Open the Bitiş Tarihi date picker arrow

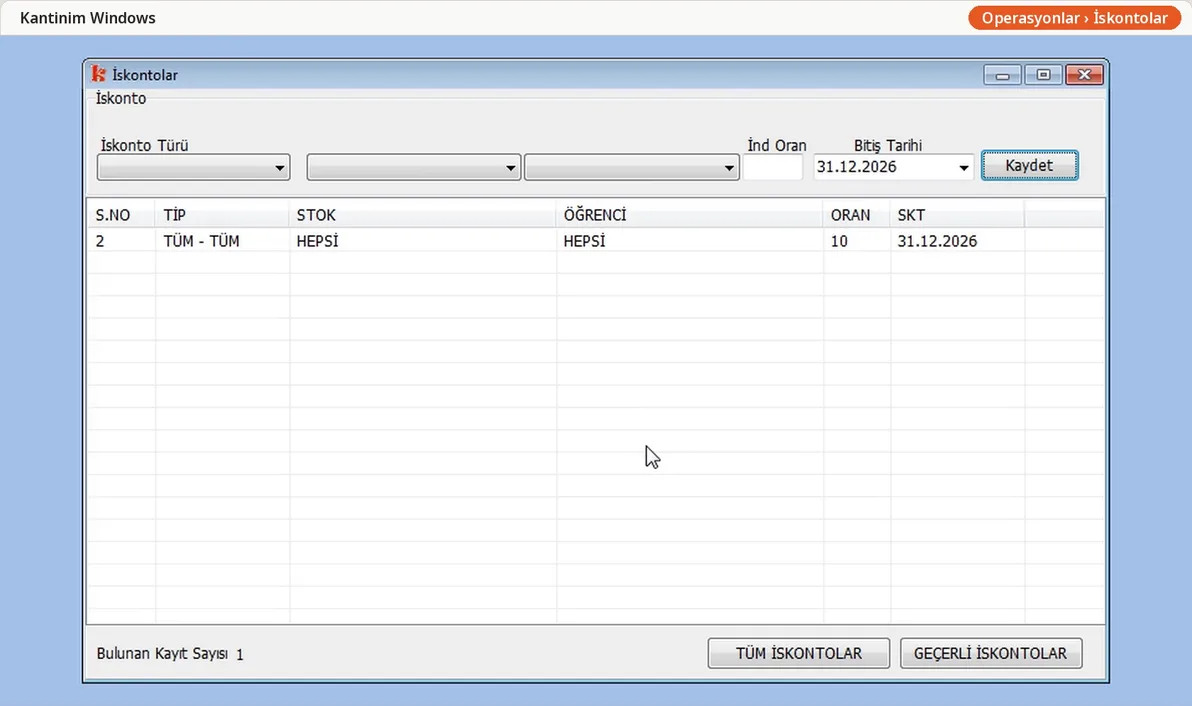click(x=963, y=167)
